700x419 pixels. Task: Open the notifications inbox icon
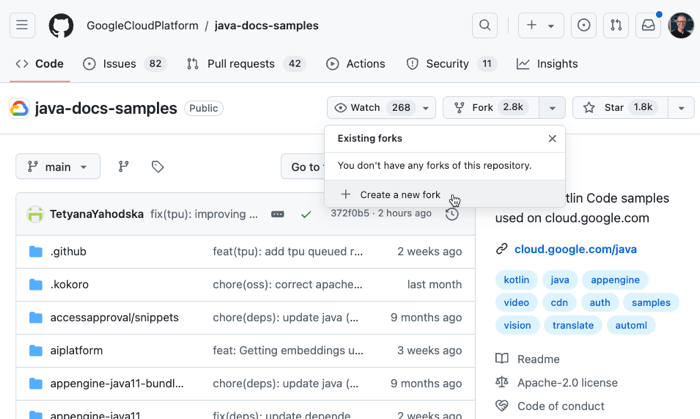[x=648, y=26]
